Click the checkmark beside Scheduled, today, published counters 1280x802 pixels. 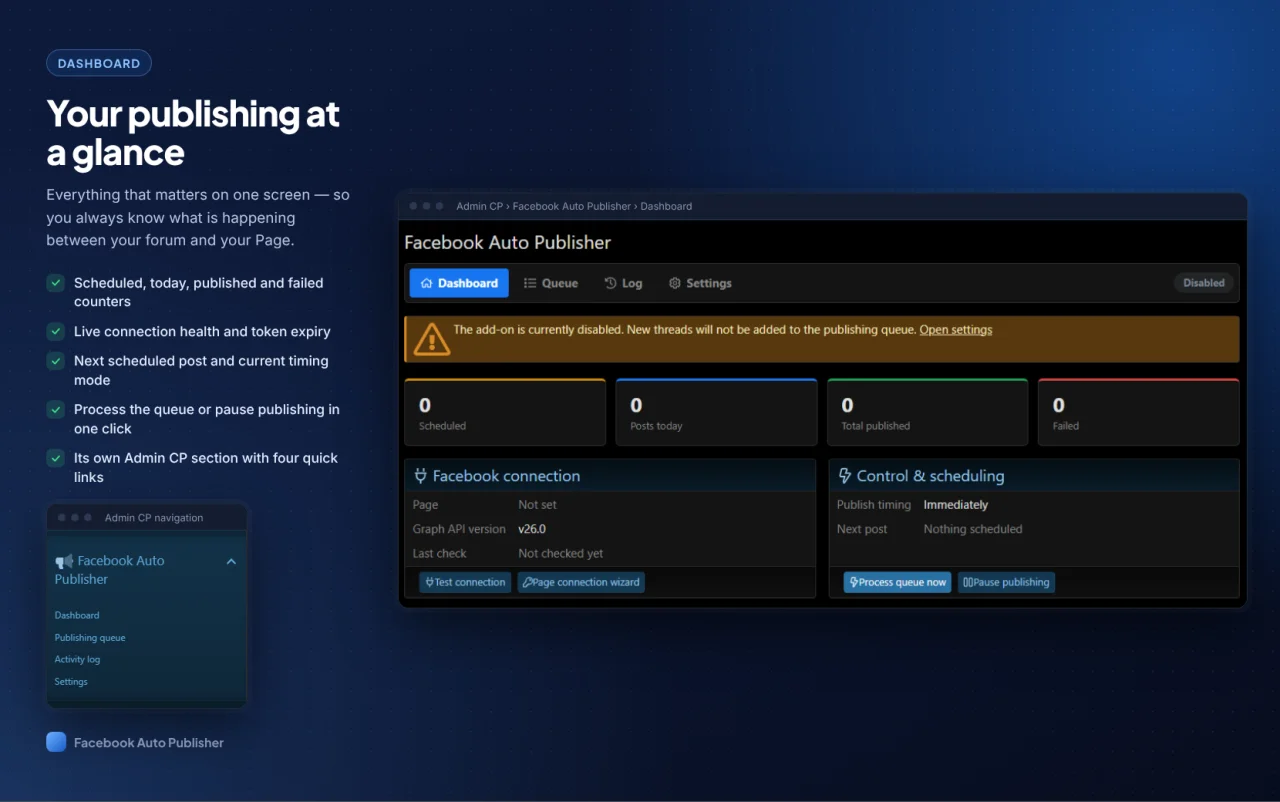click(56, 283)
